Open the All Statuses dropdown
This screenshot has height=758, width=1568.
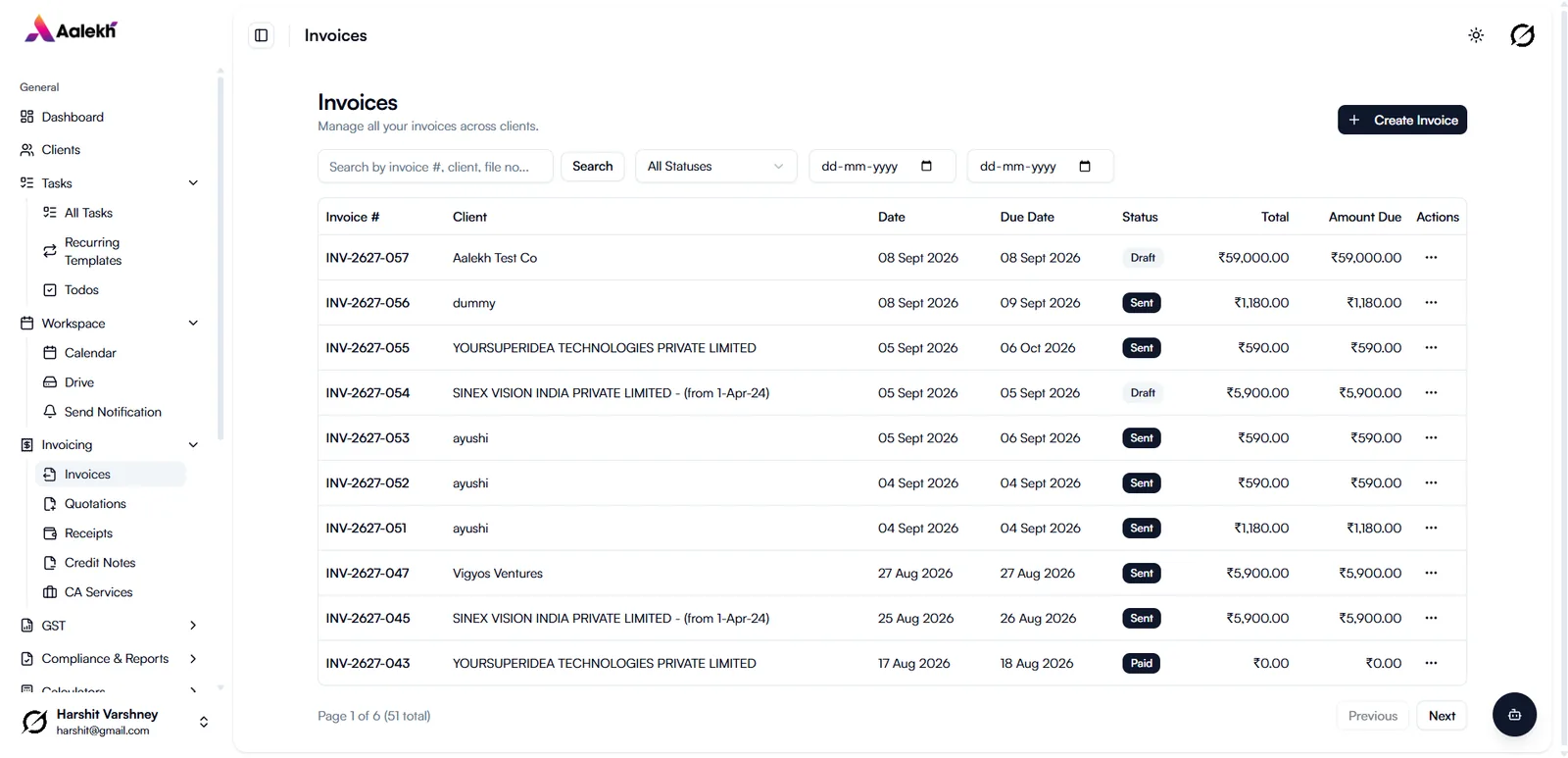click(715, 167)
